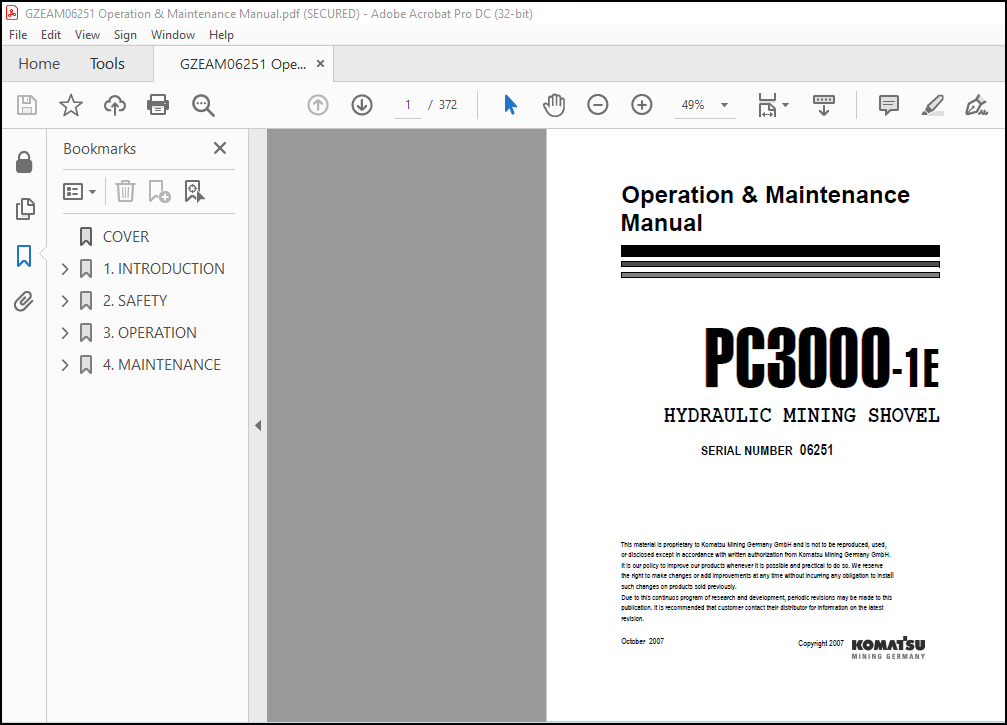Click the scrolling mode keyboard icon
This screenshot has height=725, width=1007.
824,105
